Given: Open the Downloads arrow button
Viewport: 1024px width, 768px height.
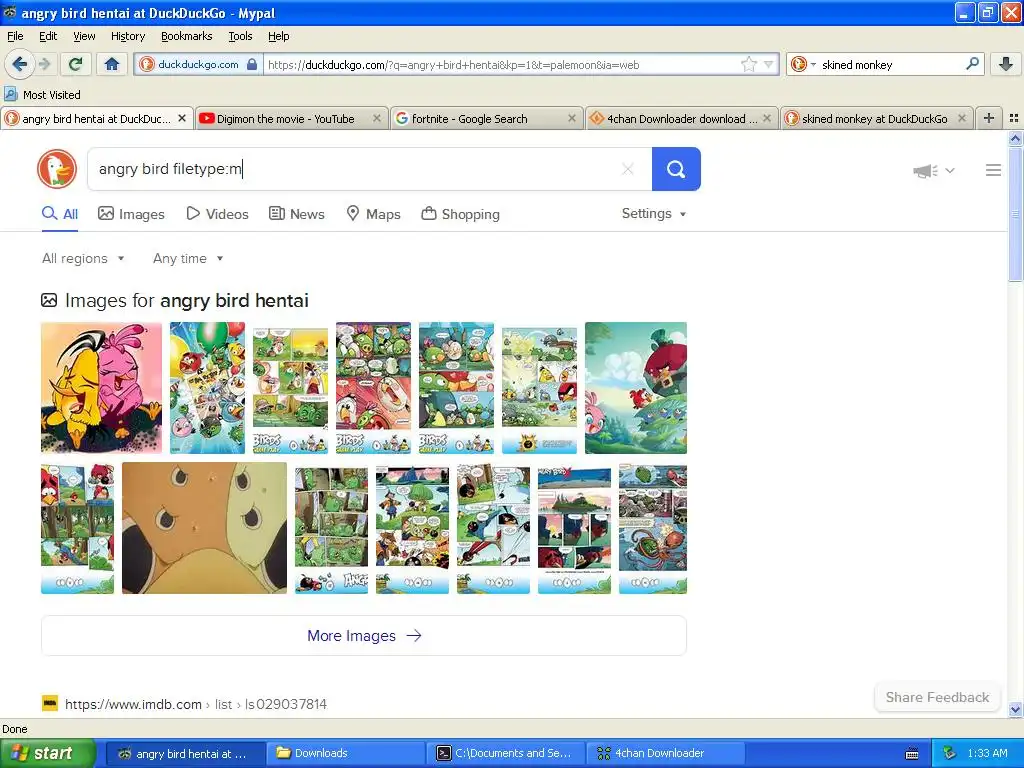Looking at the screenshot, I should coord(1006,64).
